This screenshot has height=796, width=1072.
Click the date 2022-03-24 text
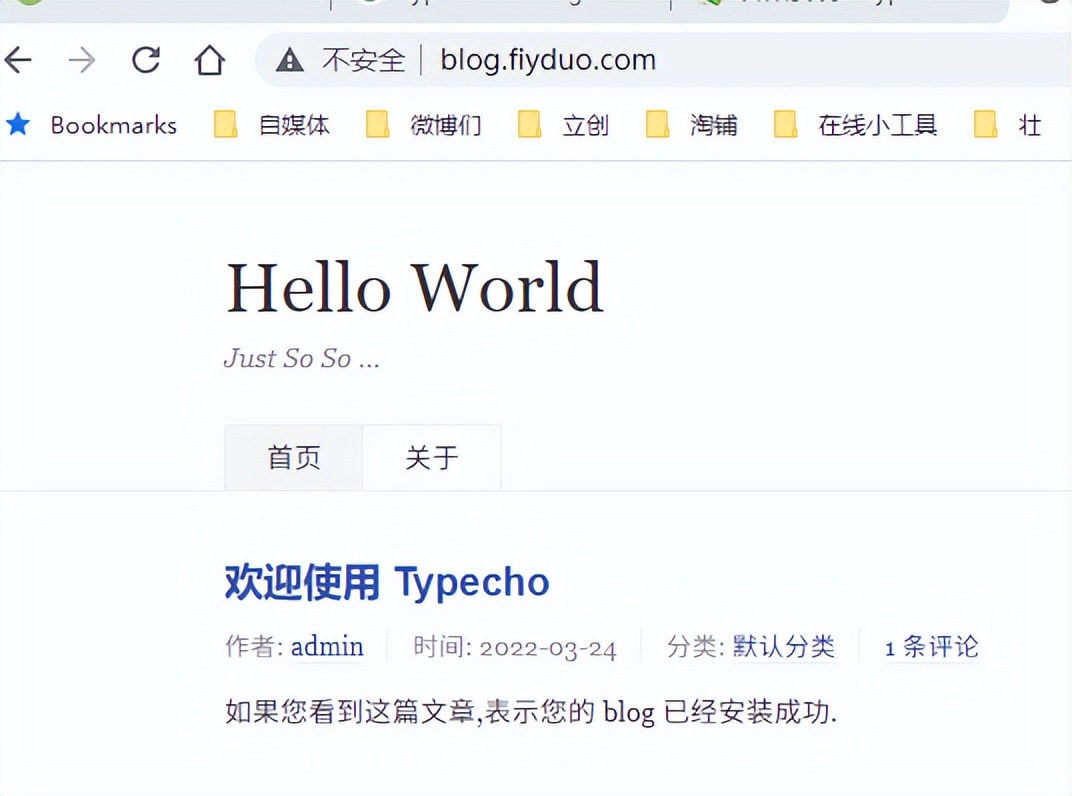click(548, 648)
